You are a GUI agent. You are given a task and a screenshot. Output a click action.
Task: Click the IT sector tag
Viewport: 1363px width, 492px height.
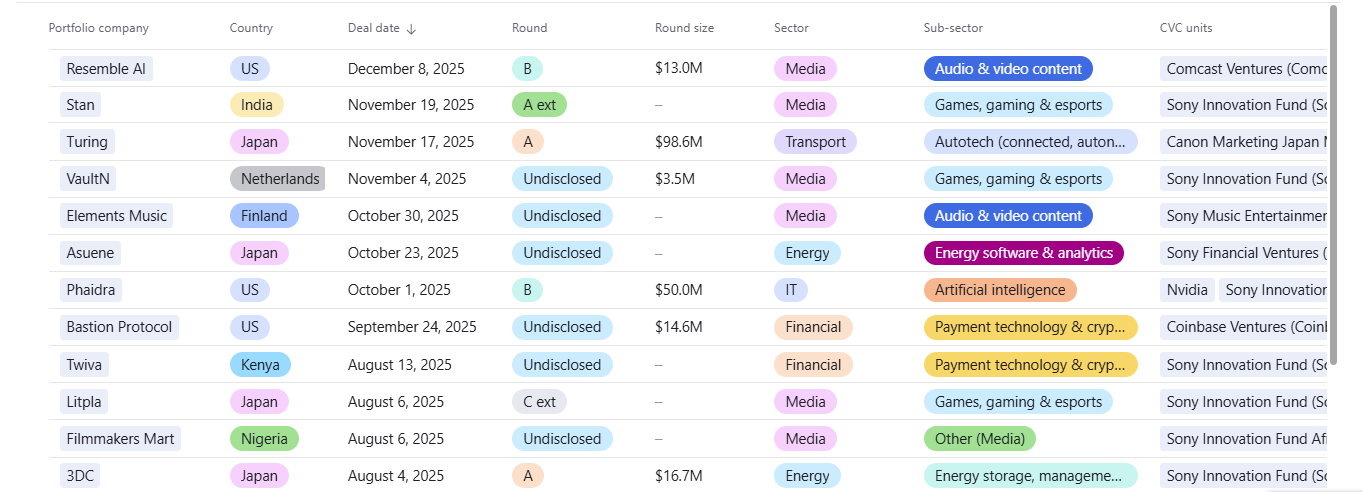pyautogui.click(x=791, y=290)
